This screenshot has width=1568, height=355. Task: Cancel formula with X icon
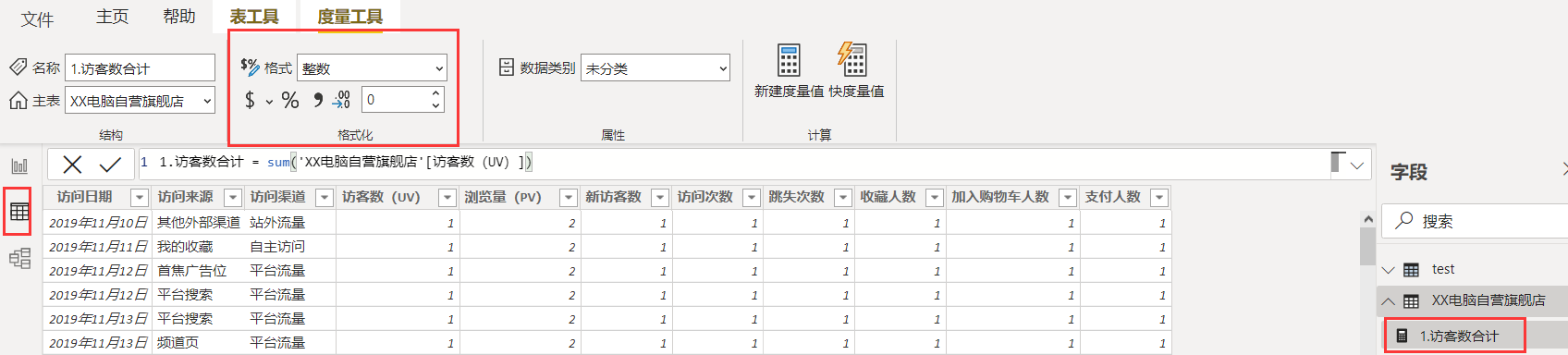tap(72, 165)
